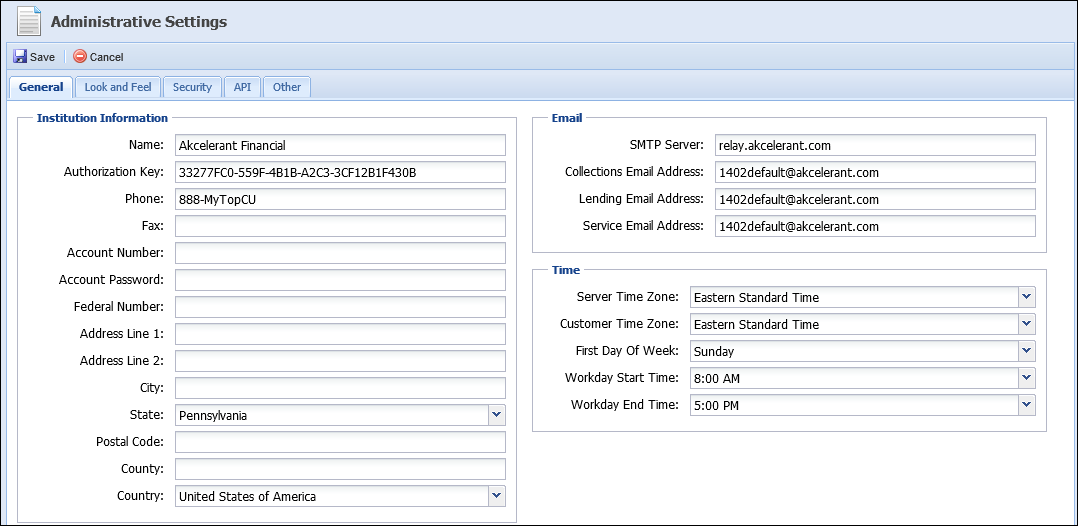Click the Address Line 1 field
This screenshot has width=1078, height=526.
(x=340, y=334)
